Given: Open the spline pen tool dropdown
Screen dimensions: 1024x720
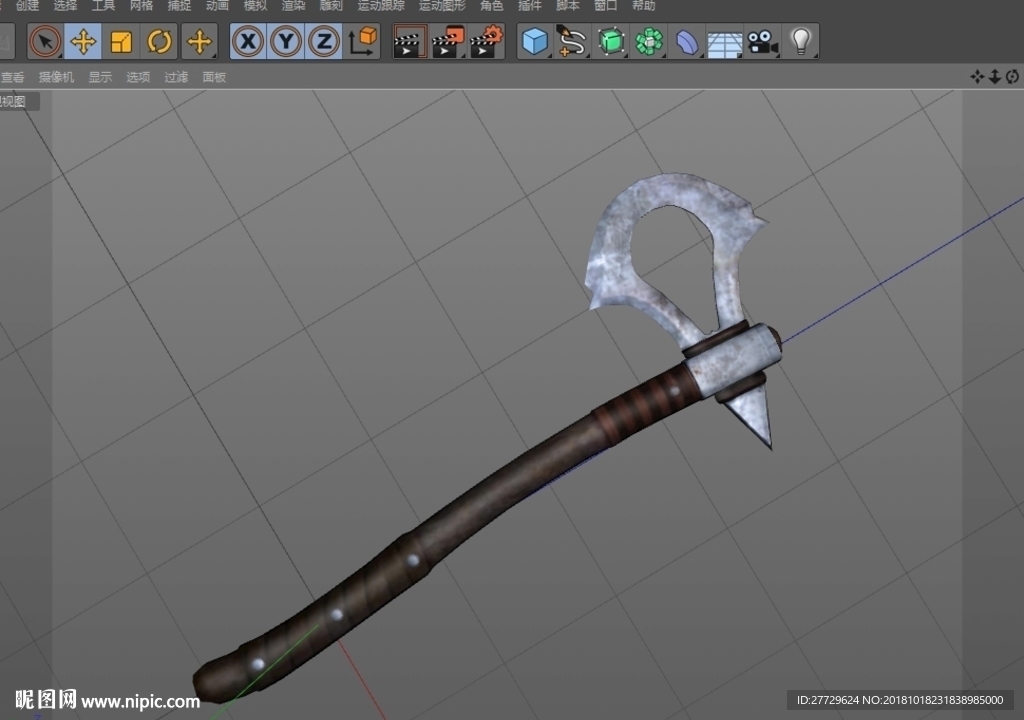Looking at the screenshot, I should click(573, 42).
